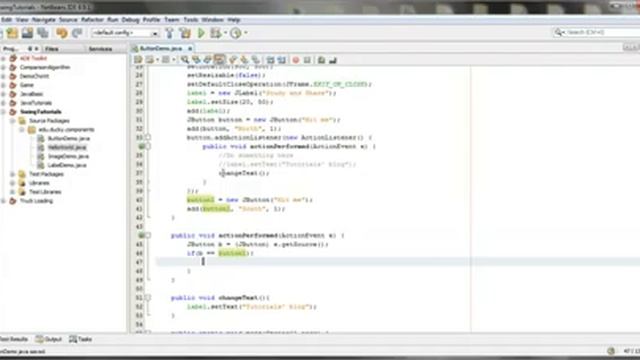Select the Game project in tree
640x360 pixels.
click(x=27, y=85)
